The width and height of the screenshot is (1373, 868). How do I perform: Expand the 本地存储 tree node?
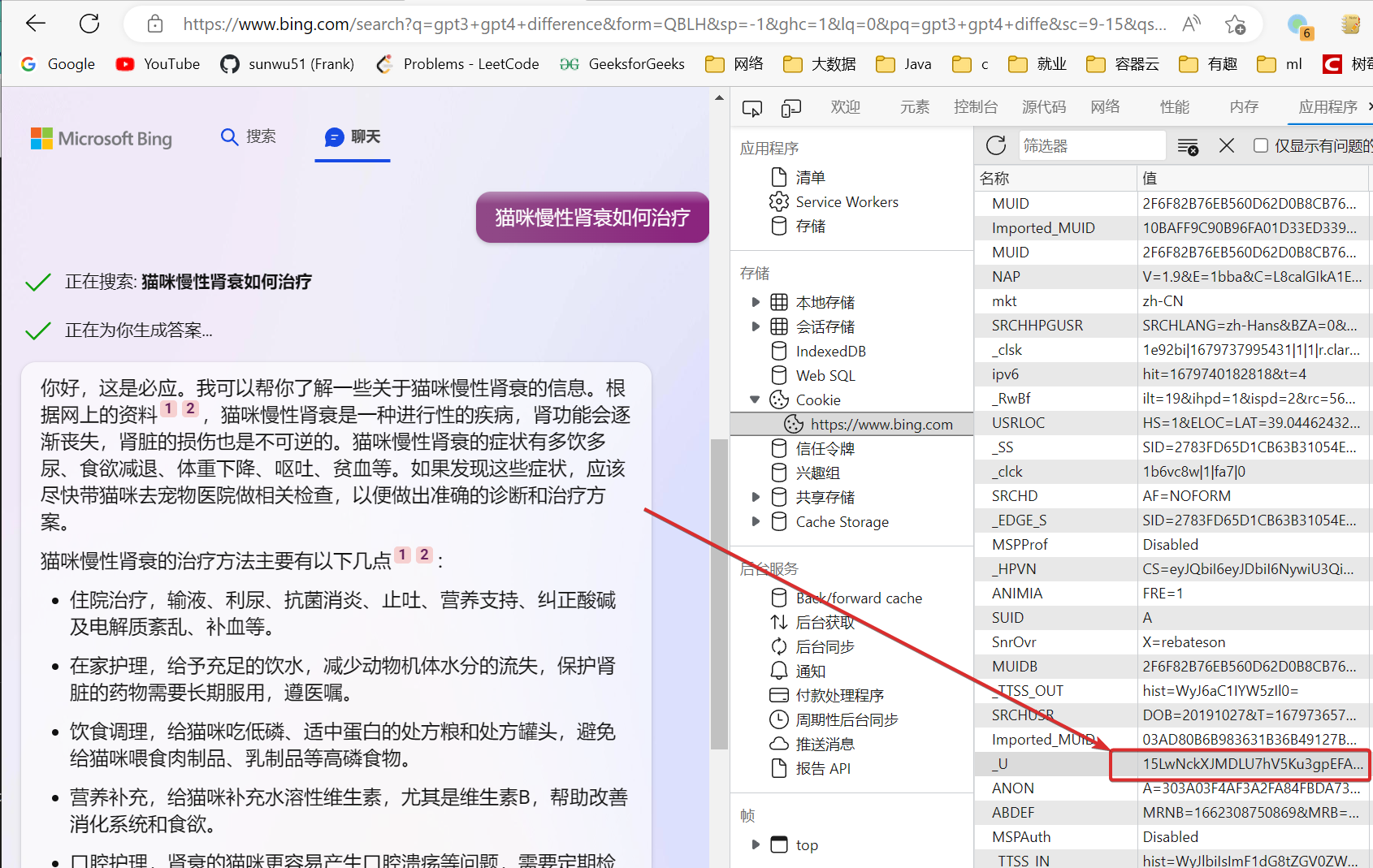click(x=756, y=302)
